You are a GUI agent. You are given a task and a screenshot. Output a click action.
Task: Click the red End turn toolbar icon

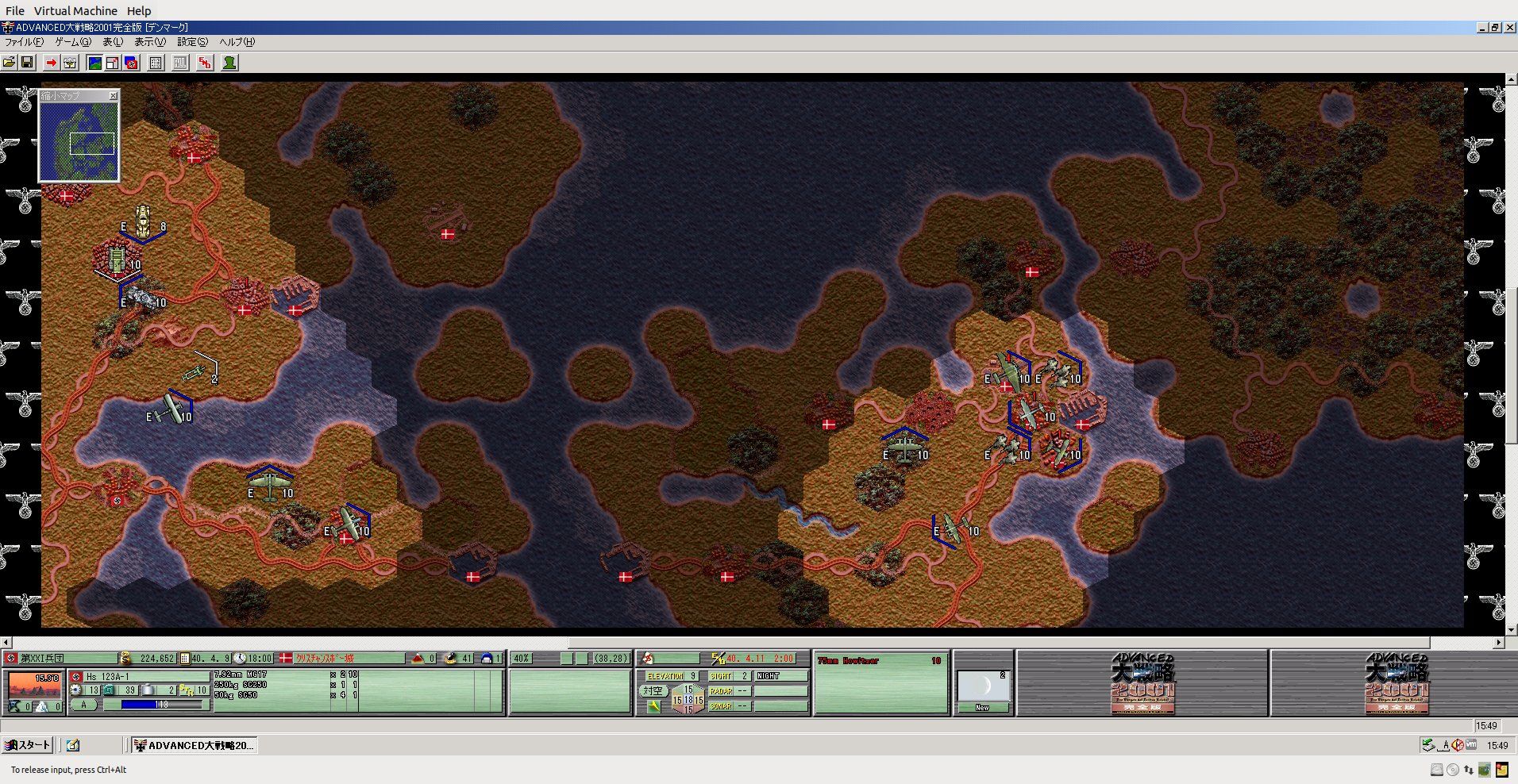point(206,63)
